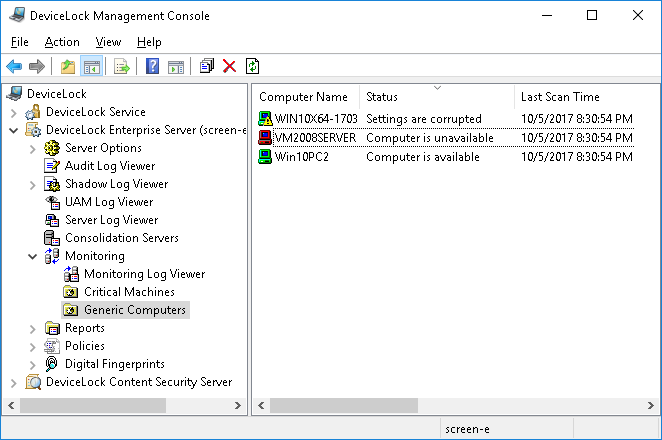The image size is (662, 440).
Task: Click the Export List toolbar icon
Action: pyautogui.click(x=122, y=67)
